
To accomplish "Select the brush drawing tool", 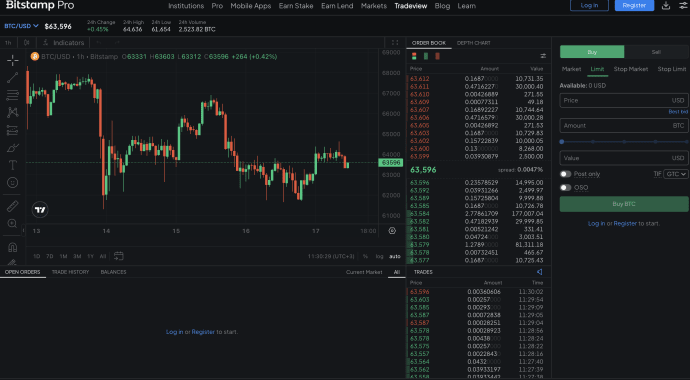I will click(13, 147).
